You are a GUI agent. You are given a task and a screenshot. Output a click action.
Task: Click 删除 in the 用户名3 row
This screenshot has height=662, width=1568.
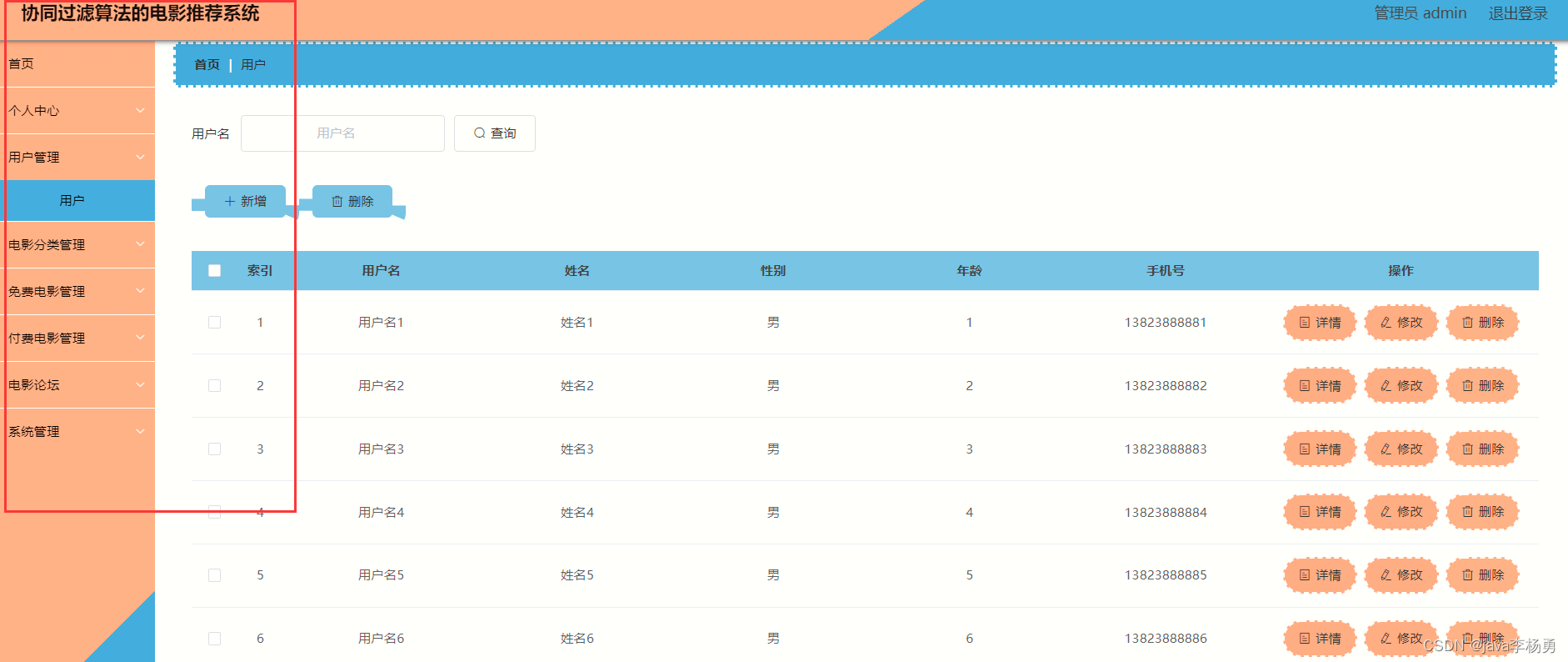pyautogui.click(x=1483, y=449)
